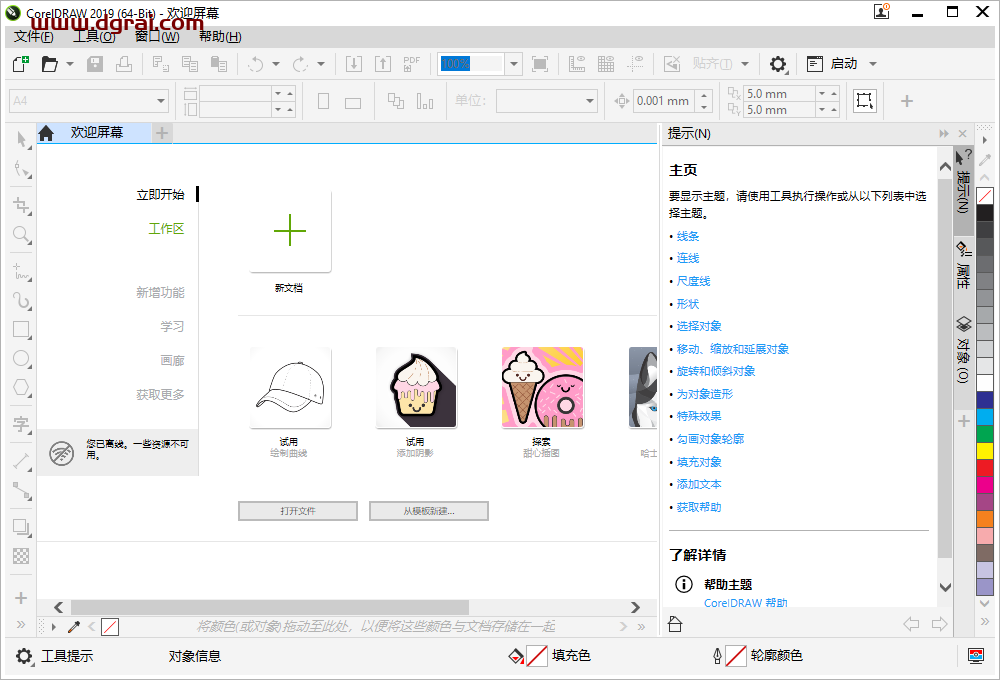Expand the Open folder dropdown arrow

[70, 64]
